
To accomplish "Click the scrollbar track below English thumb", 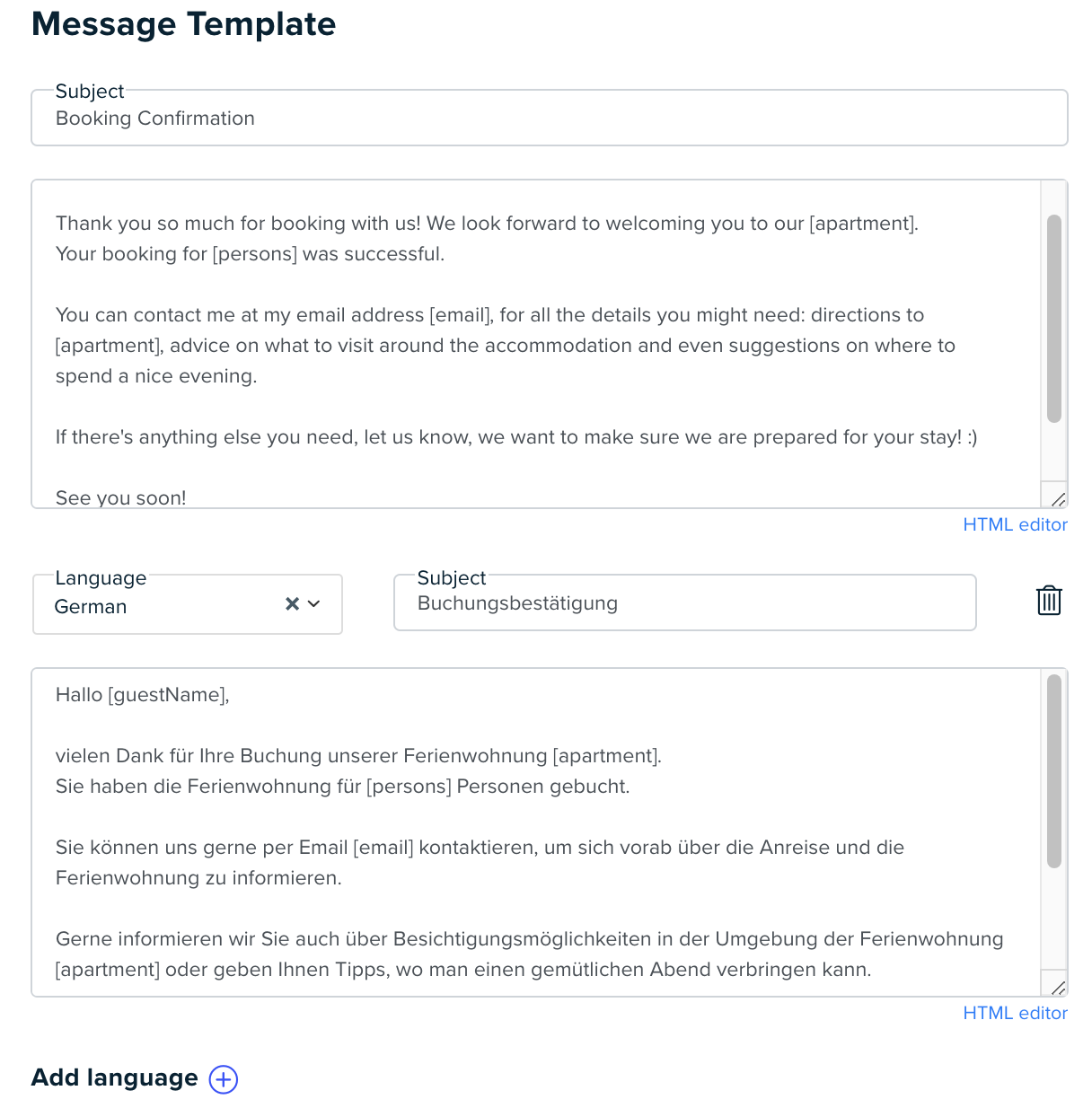I will [1054, 452].
